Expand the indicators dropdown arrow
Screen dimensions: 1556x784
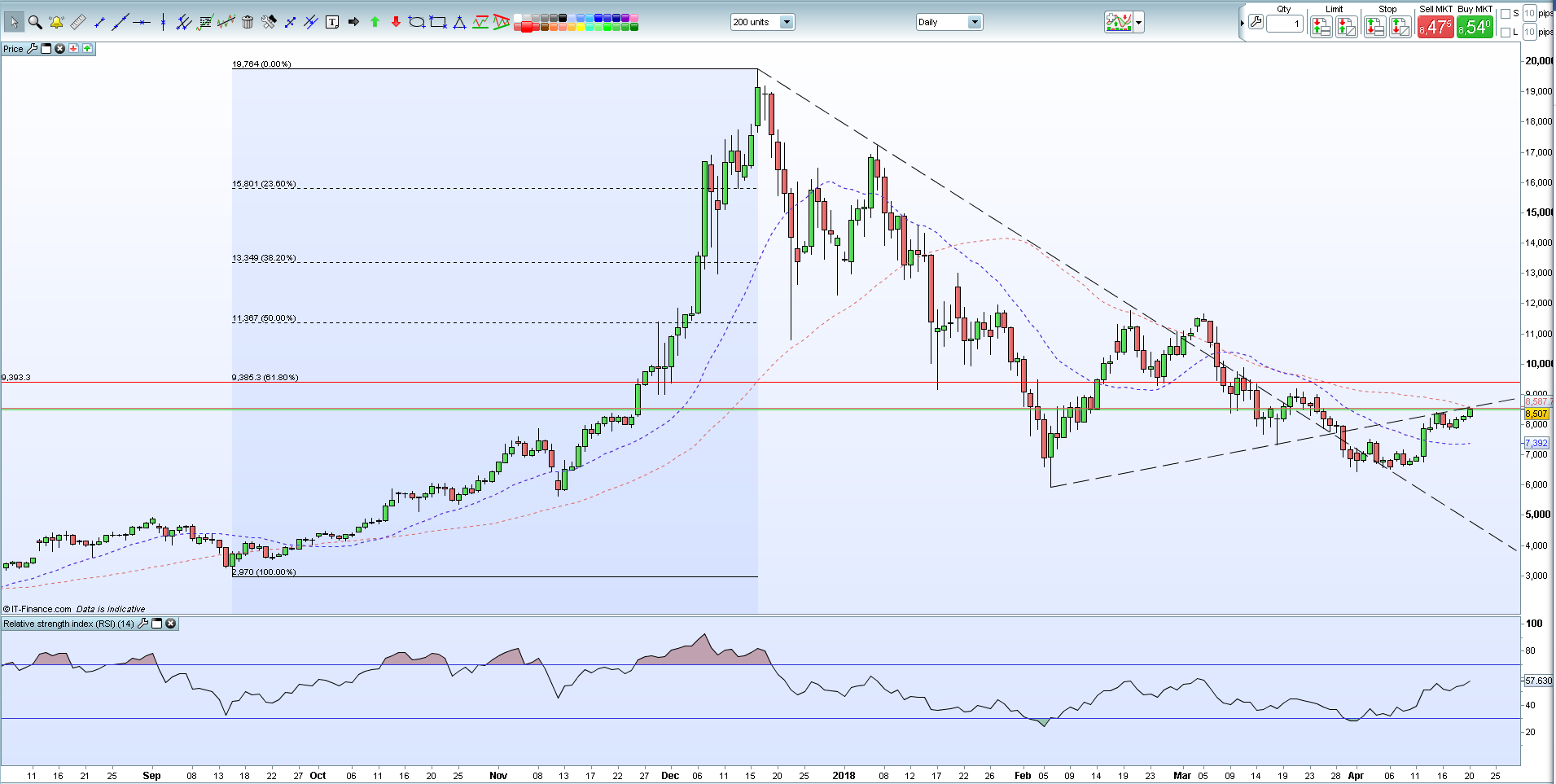coord(1138,22)
